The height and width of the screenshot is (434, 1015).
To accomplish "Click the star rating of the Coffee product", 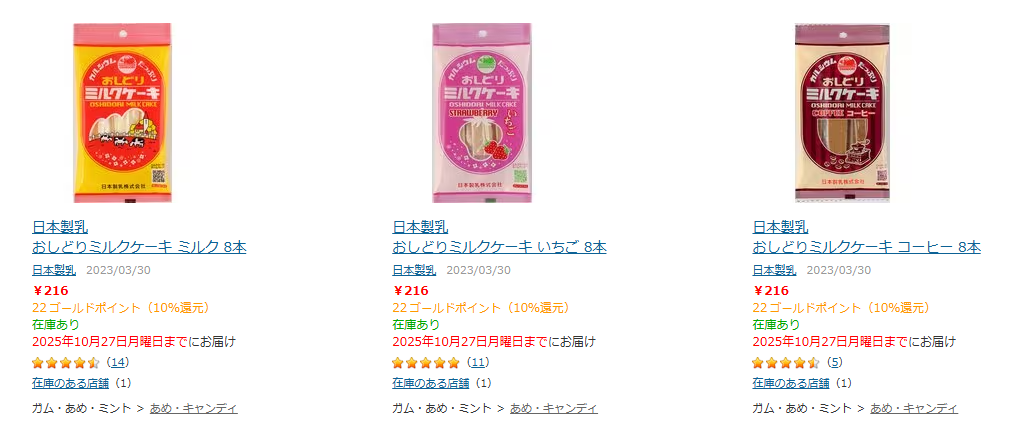I will click(786, 362).
